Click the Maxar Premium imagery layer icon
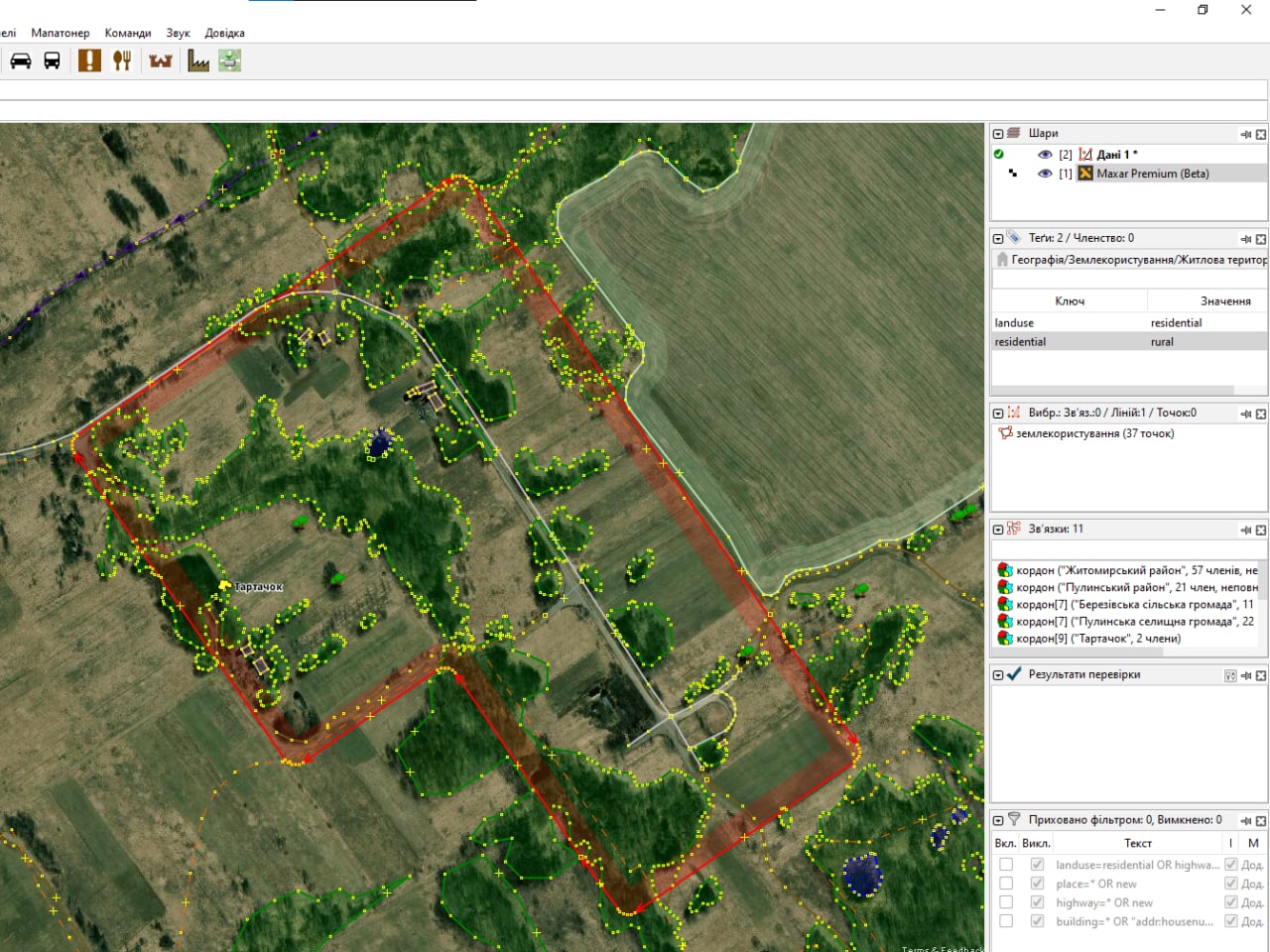 coord(1085,173)
